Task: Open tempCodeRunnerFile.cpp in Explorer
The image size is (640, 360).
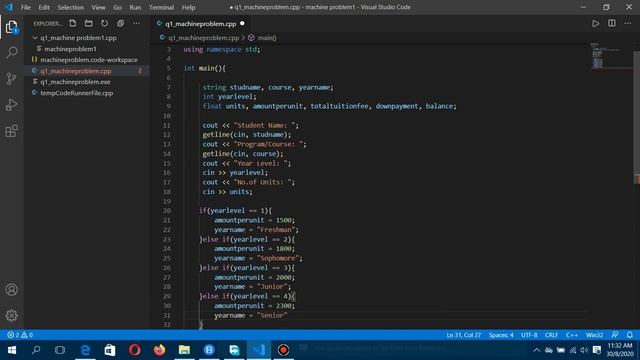Action: [86, 93]
